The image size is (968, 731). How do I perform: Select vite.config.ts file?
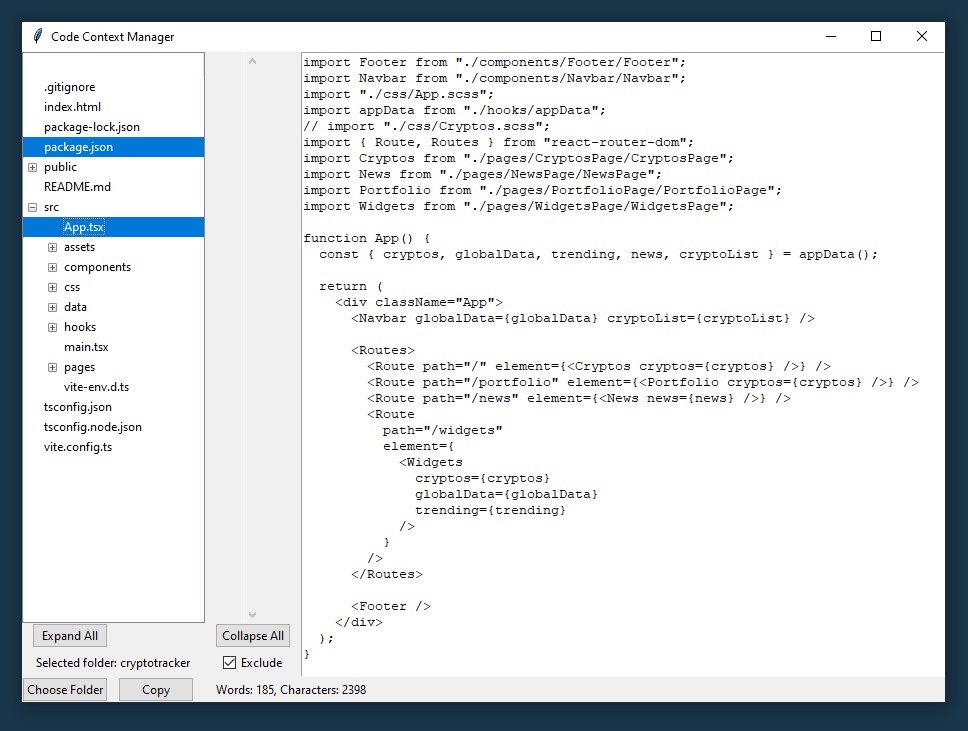(78, 447)
